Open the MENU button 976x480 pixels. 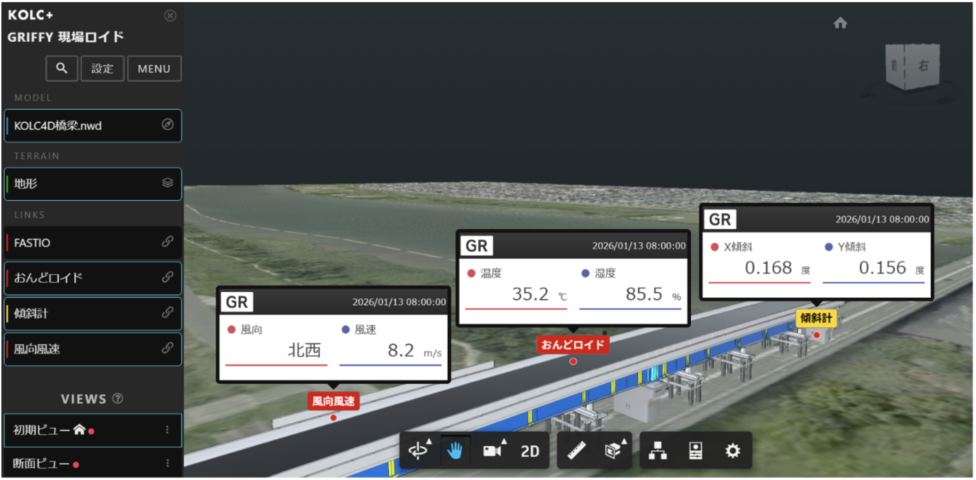[x=154, y=68]
